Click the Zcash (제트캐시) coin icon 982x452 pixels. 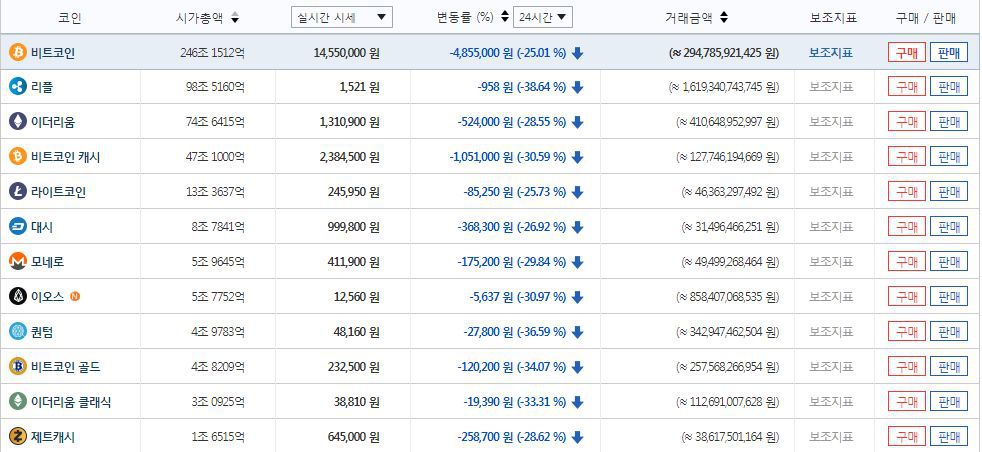click(18, 436)
